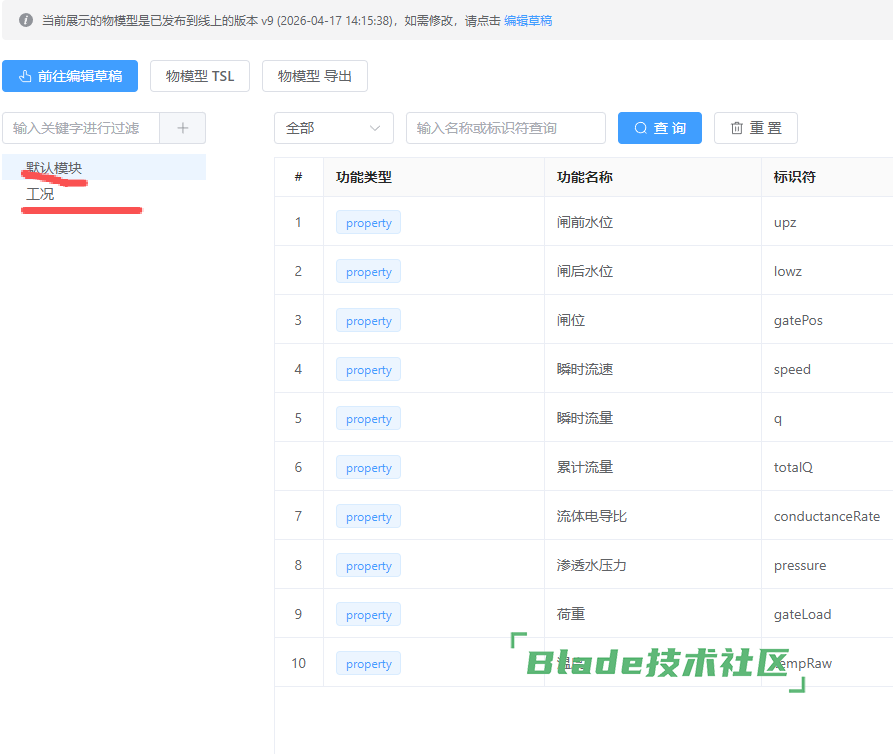Select the totalIQ identifier cell
893x754 pixels.
click(793, 467)
